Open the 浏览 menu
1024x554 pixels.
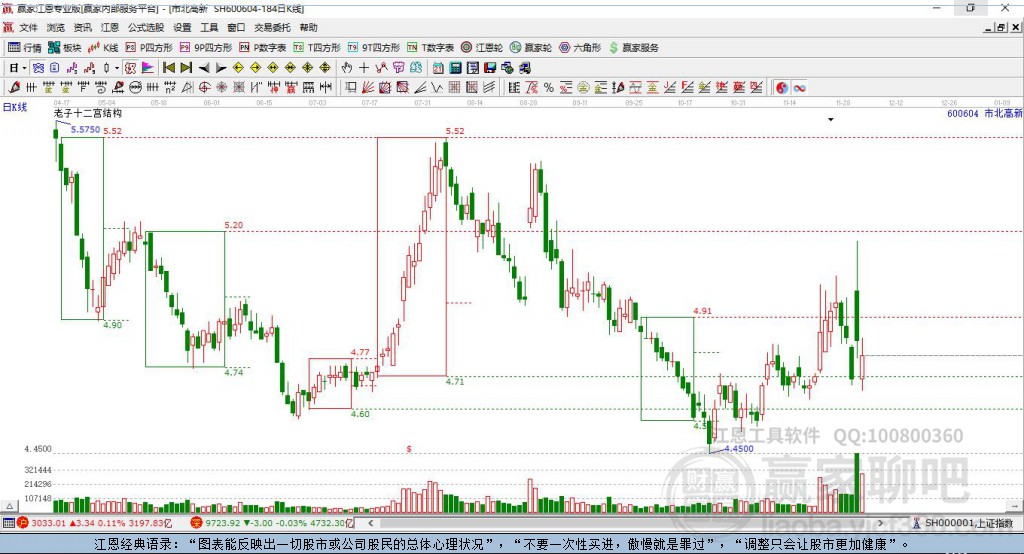(56, 27)
